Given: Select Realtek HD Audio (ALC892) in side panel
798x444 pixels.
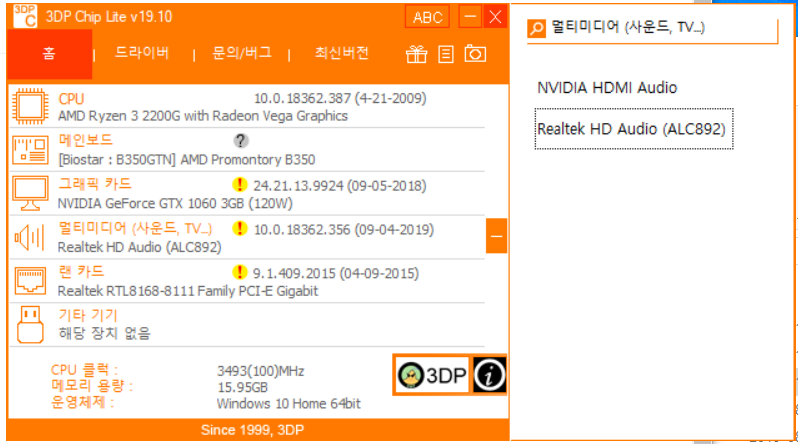Looking at the screenshot, I should click(634, 129).
